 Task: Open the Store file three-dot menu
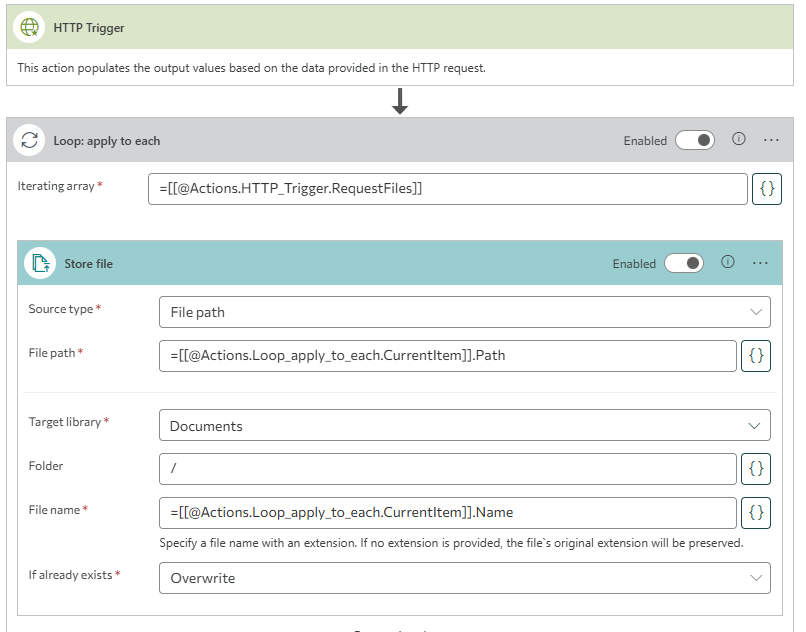[760, 262]
